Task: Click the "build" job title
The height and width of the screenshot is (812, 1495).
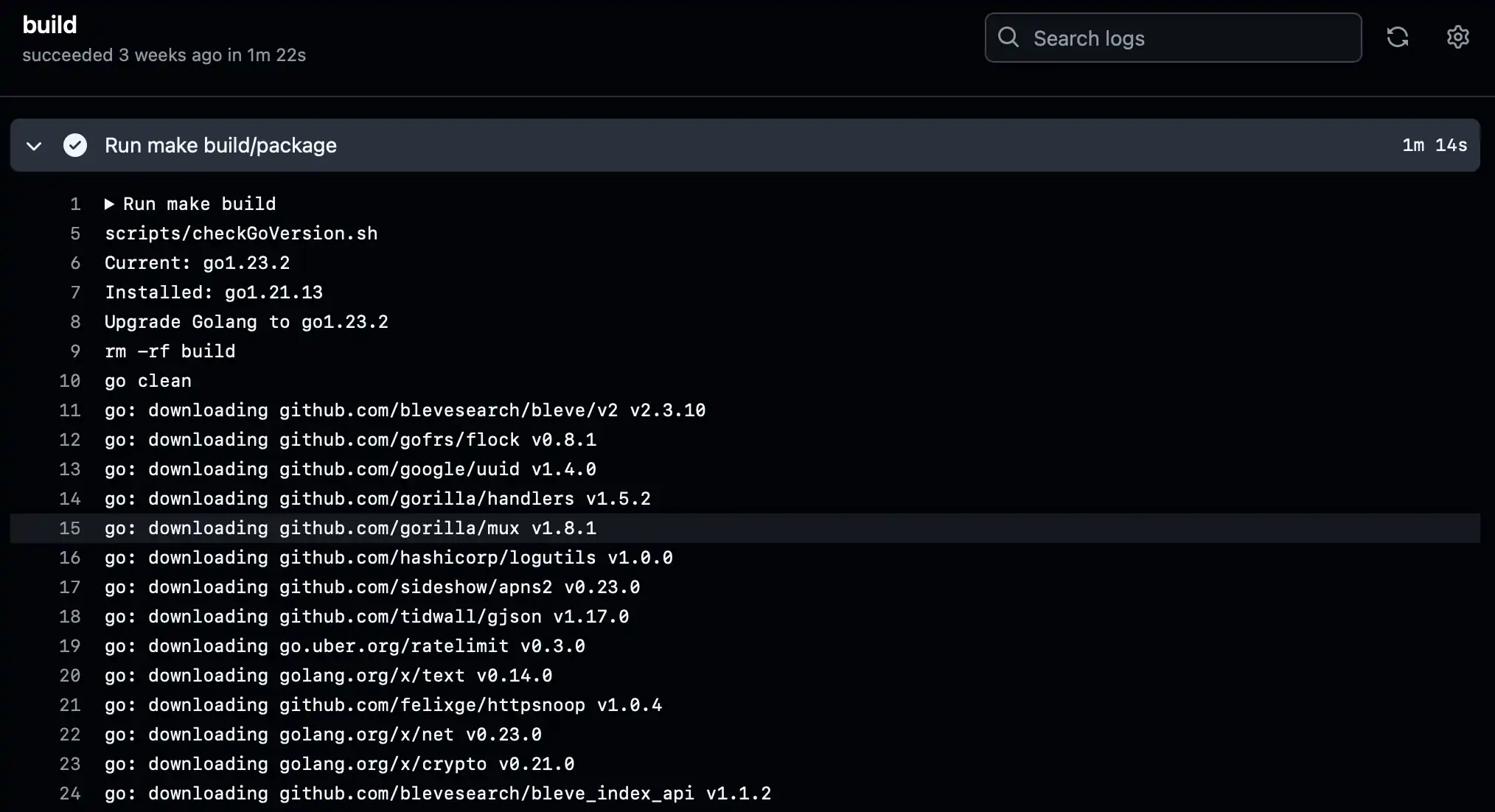Action: [x=49, y=24]
